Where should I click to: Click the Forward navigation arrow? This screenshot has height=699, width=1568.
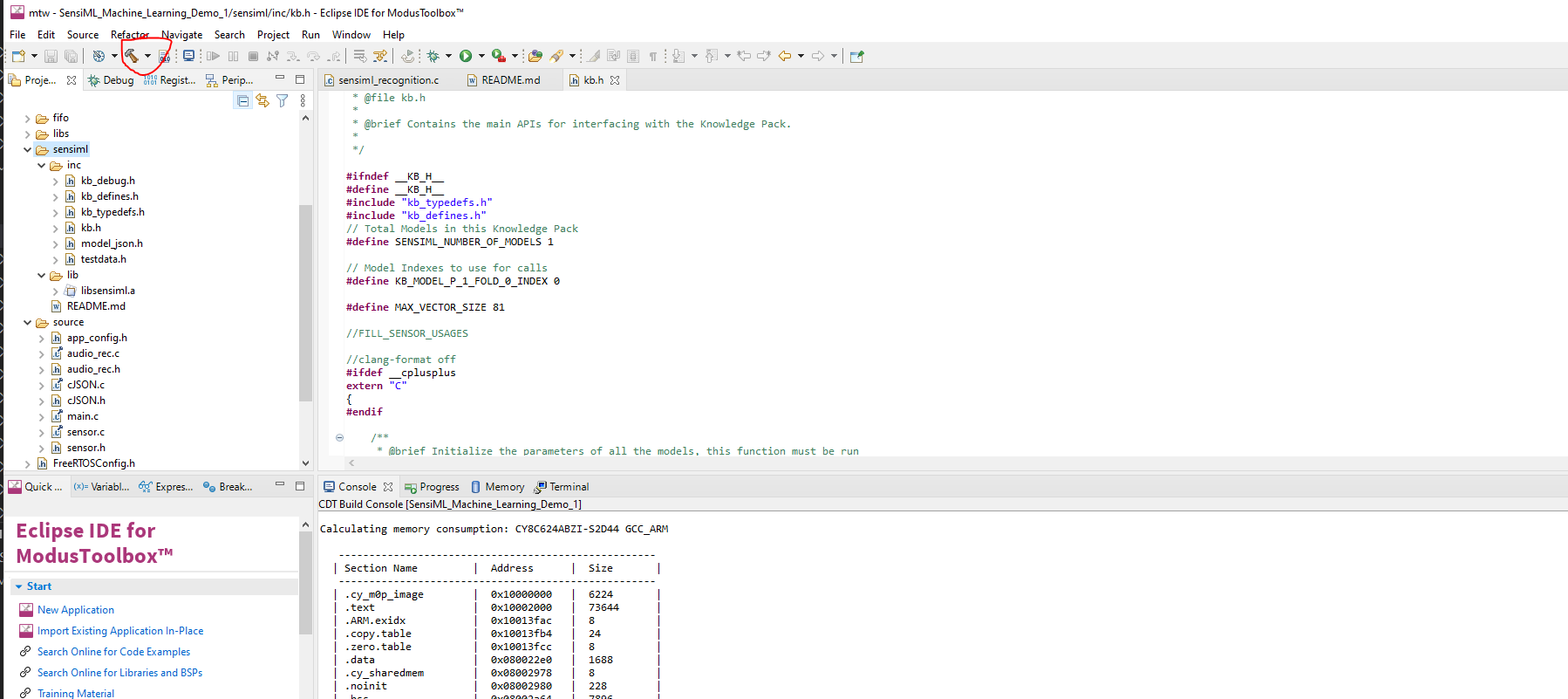(818, 56)
